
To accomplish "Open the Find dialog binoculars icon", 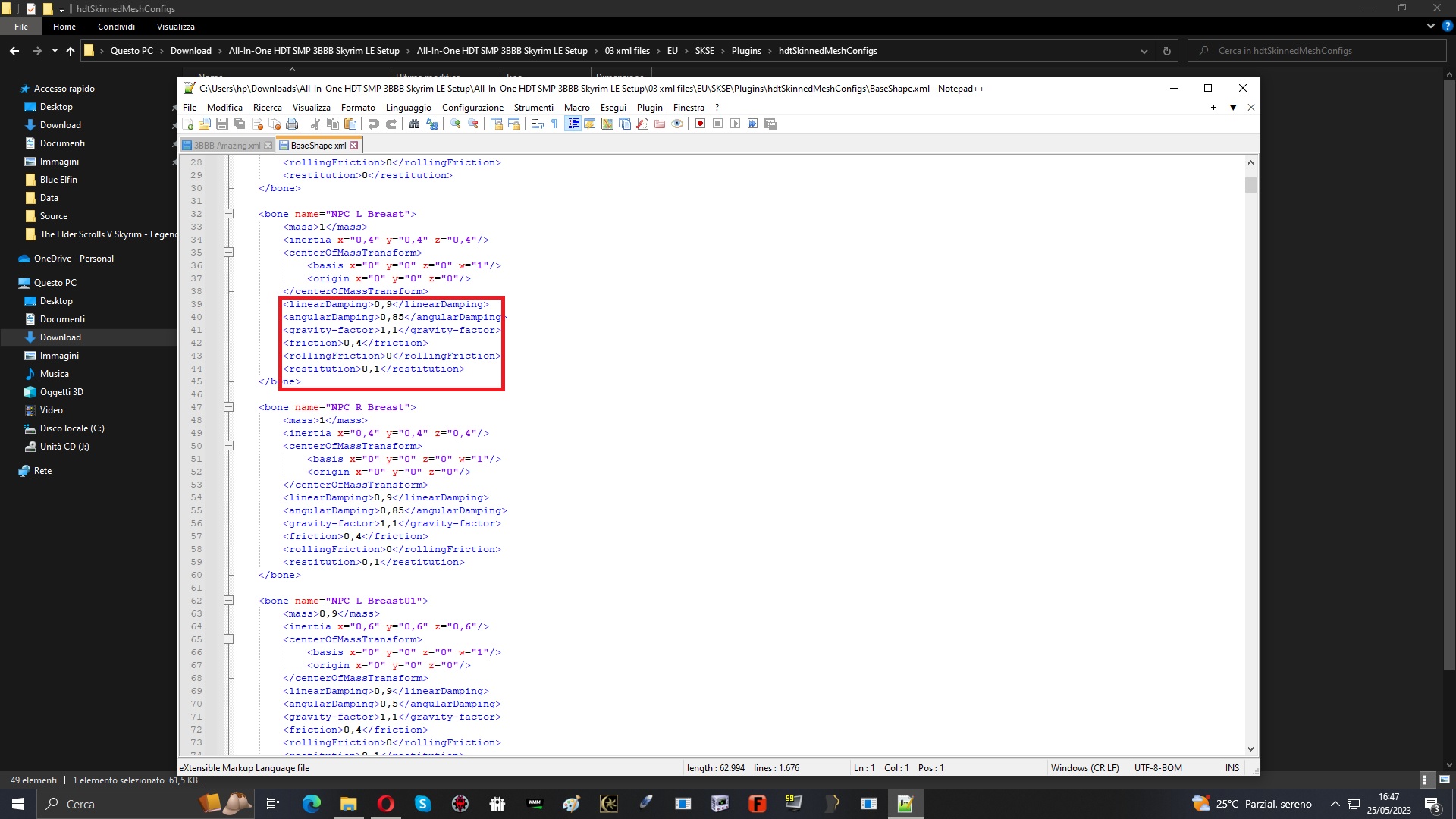I will 414,124.
